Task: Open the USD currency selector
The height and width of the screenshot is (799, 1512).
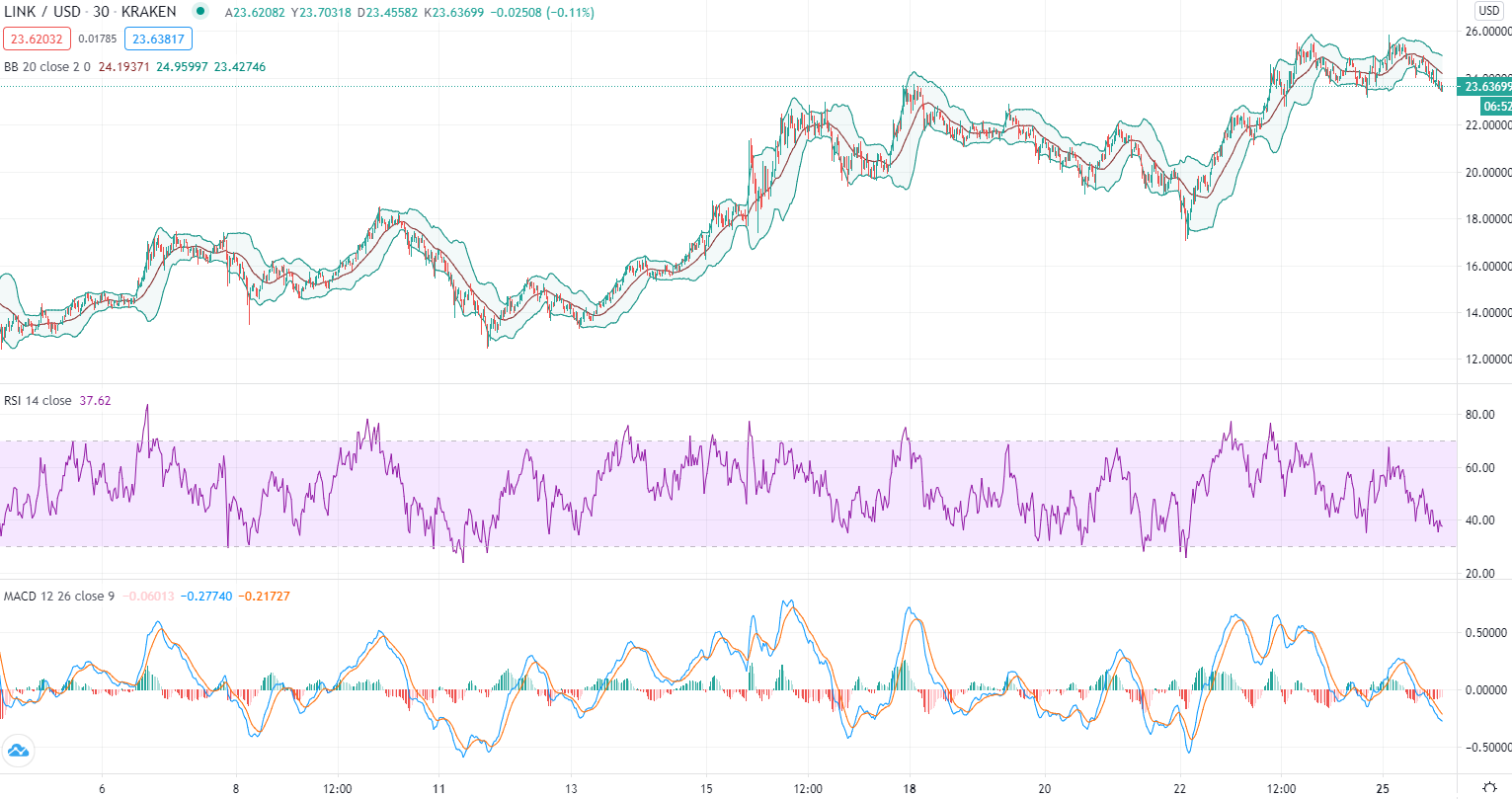Action: pos(1488,11)
